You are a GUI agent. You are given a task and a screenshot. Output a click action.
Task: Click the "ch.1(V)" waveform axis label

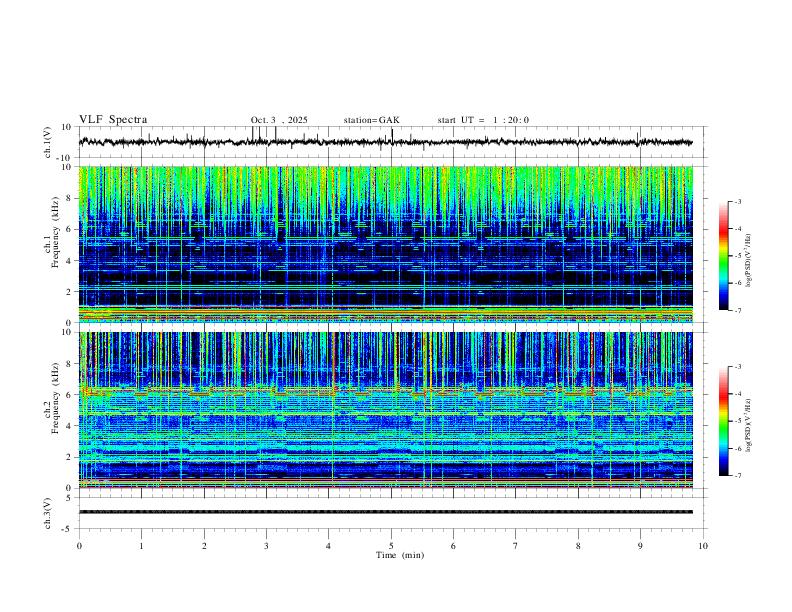(x=49, y=142)
